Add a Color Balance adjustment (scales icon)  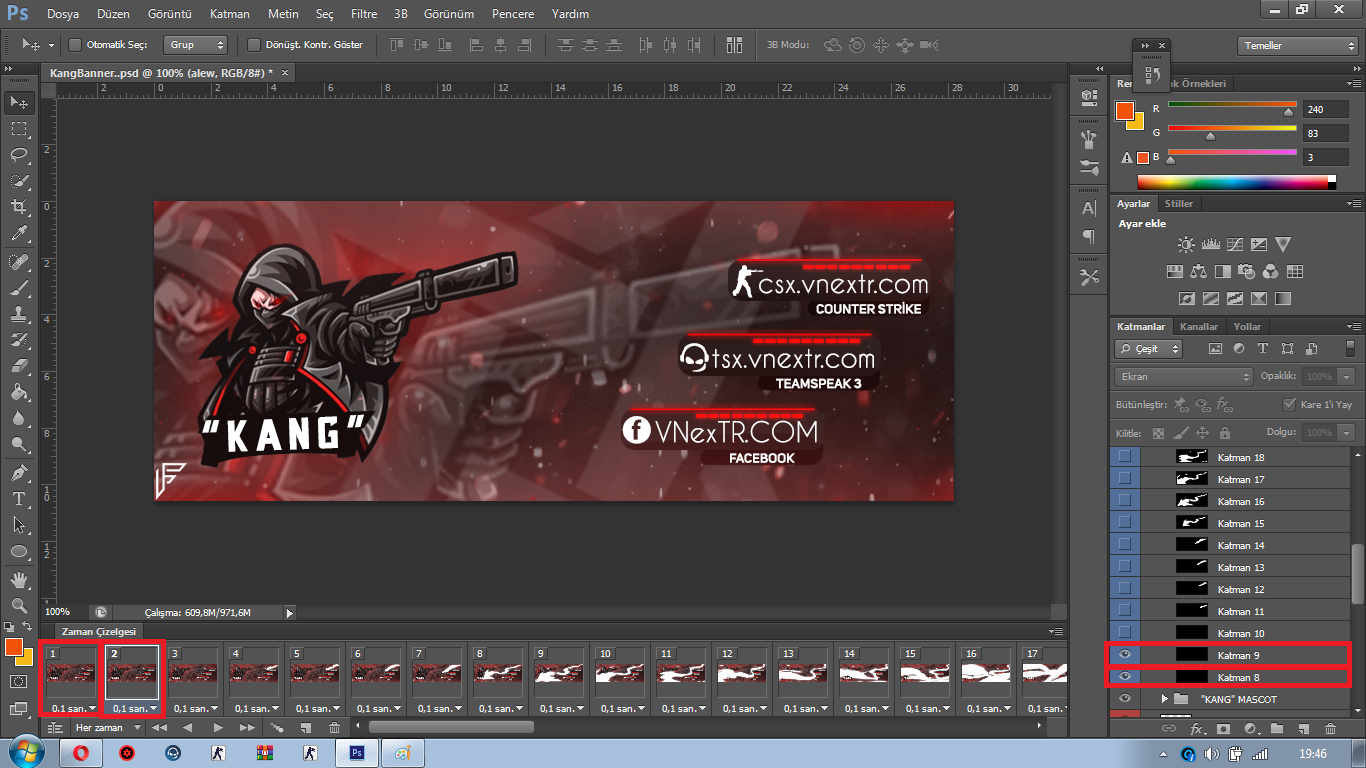1198,271
